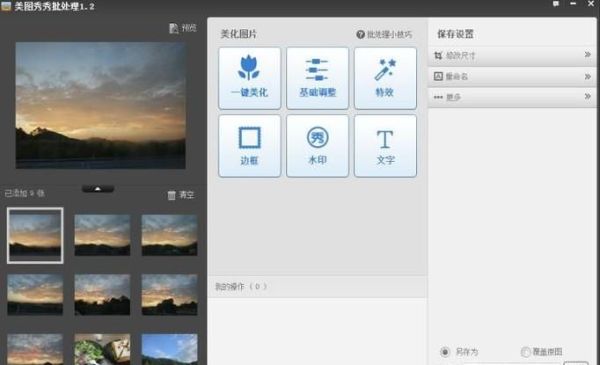
Task: Close the batch processing window
Action: point(591,4)
